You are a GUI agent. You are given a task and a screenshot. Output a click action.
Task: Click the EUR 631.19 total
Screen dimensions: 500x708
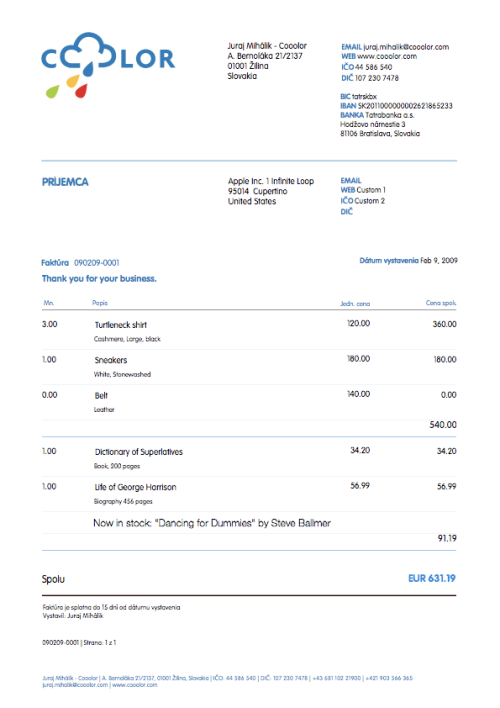point(432,578)
